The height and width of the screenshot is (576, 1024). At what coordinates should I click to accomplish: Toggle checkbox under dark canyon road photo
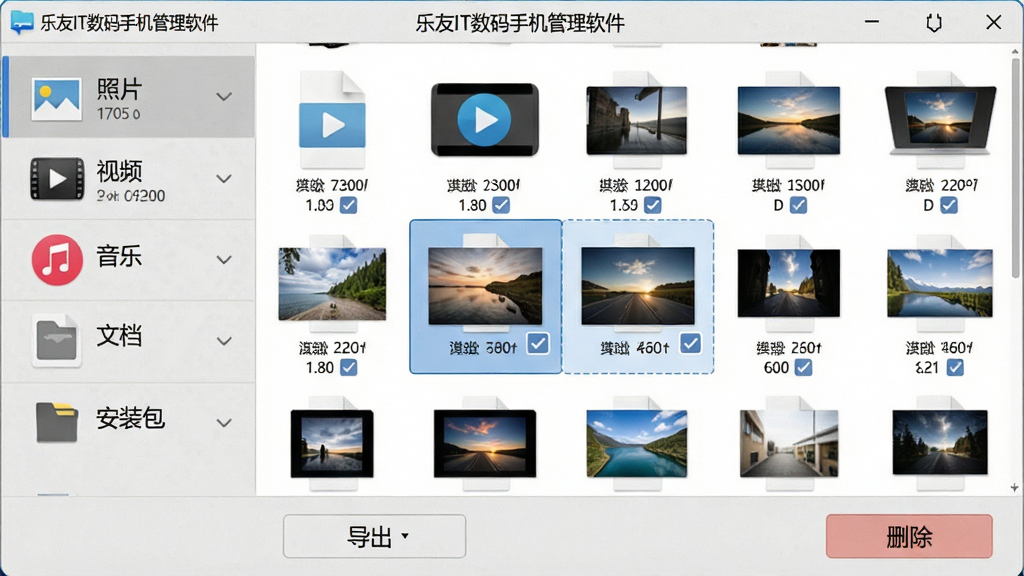(803, 367)
